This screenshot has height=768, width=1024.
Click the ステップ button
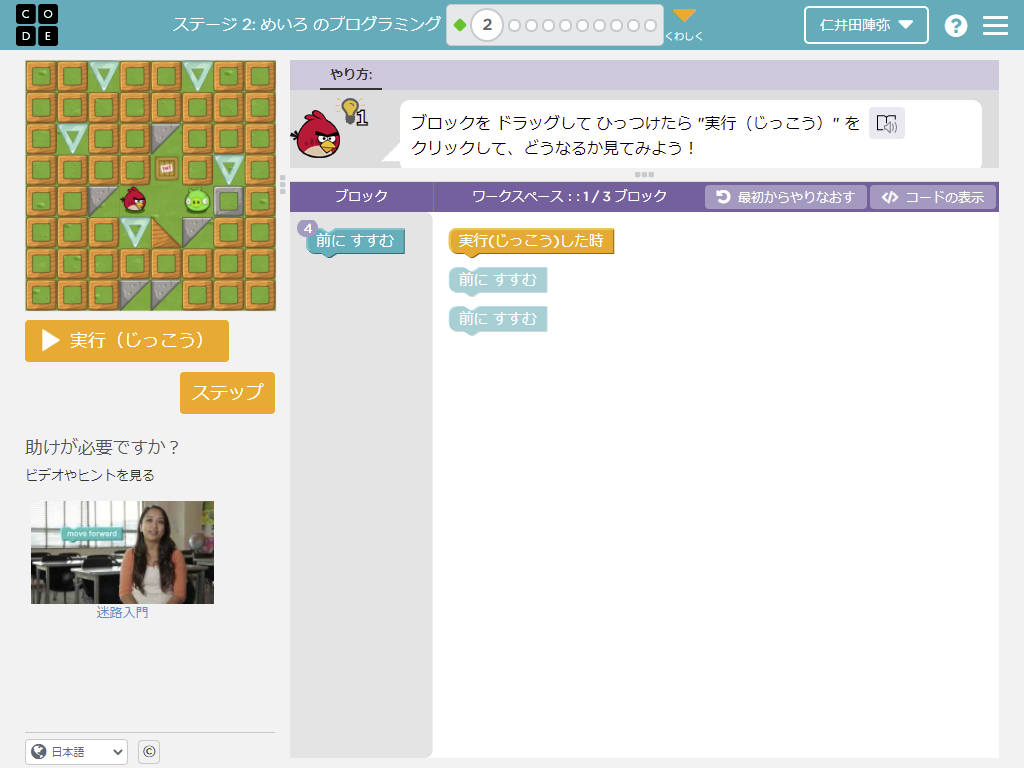pyautogui.click(x=227, y=392)
